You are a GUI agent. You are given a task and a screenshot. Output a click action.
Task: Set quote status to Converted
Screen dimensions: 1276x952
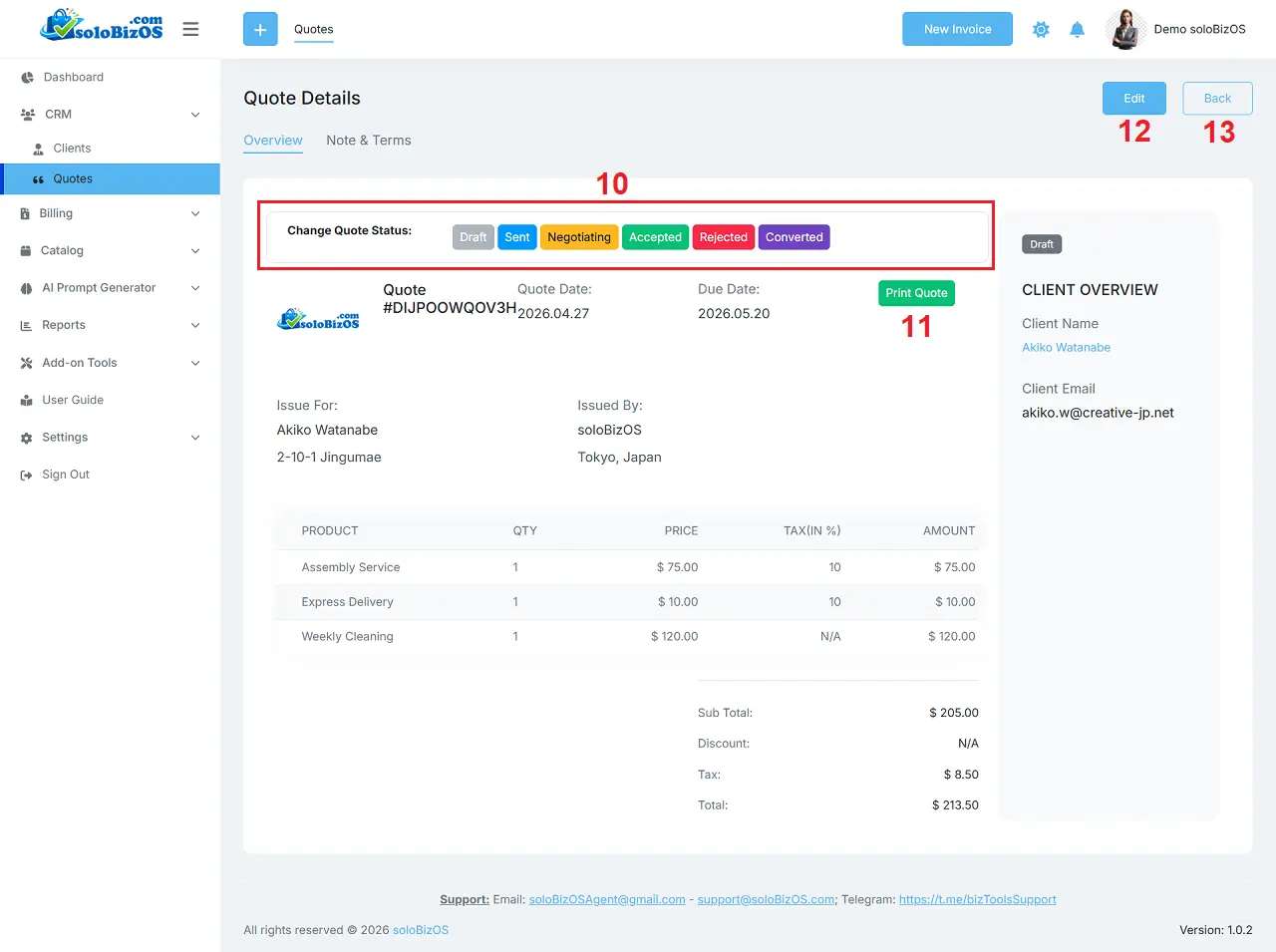click(795, 237)
